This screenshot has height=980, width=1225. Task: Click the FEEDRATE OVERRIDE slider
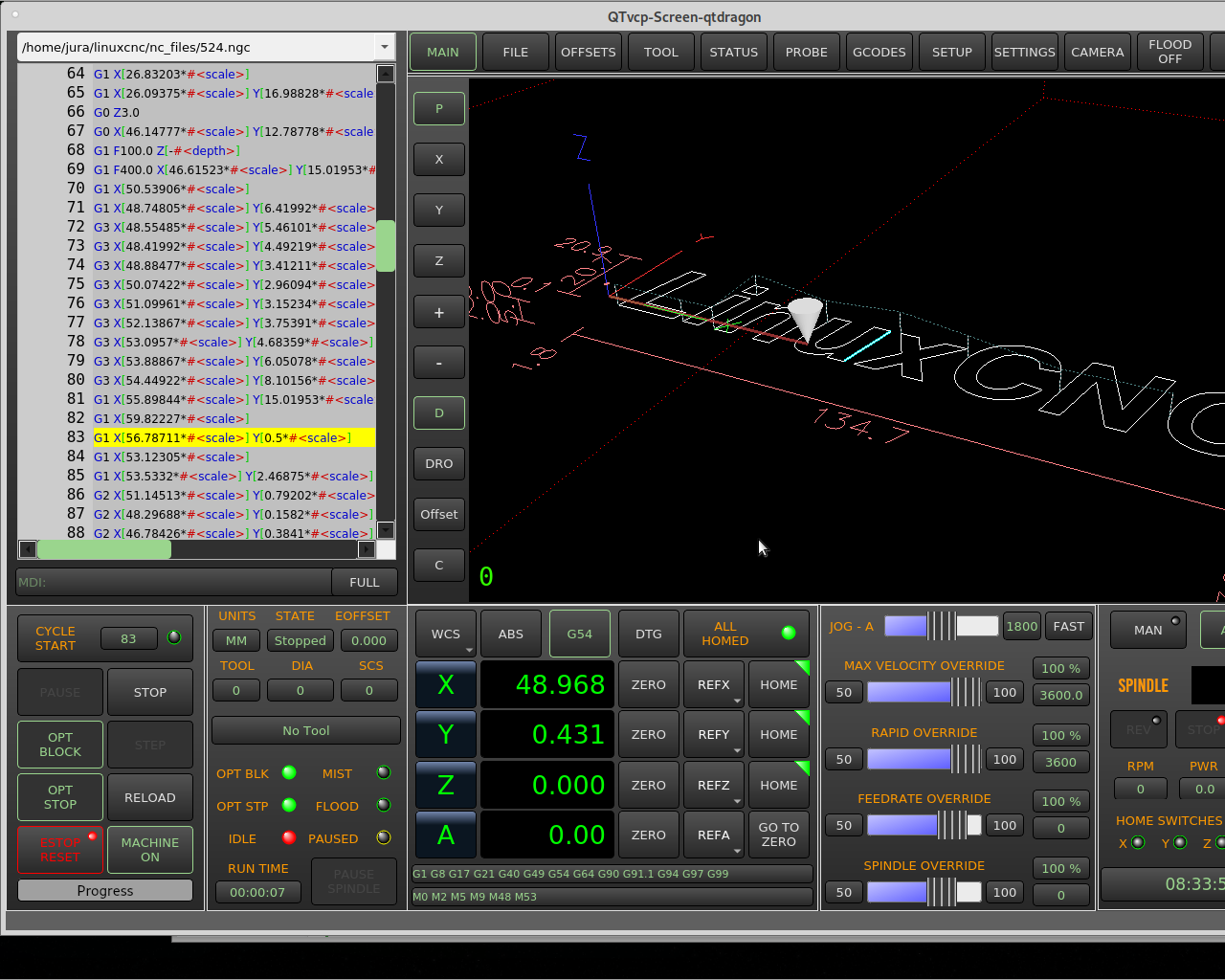[x=924, y=825]
